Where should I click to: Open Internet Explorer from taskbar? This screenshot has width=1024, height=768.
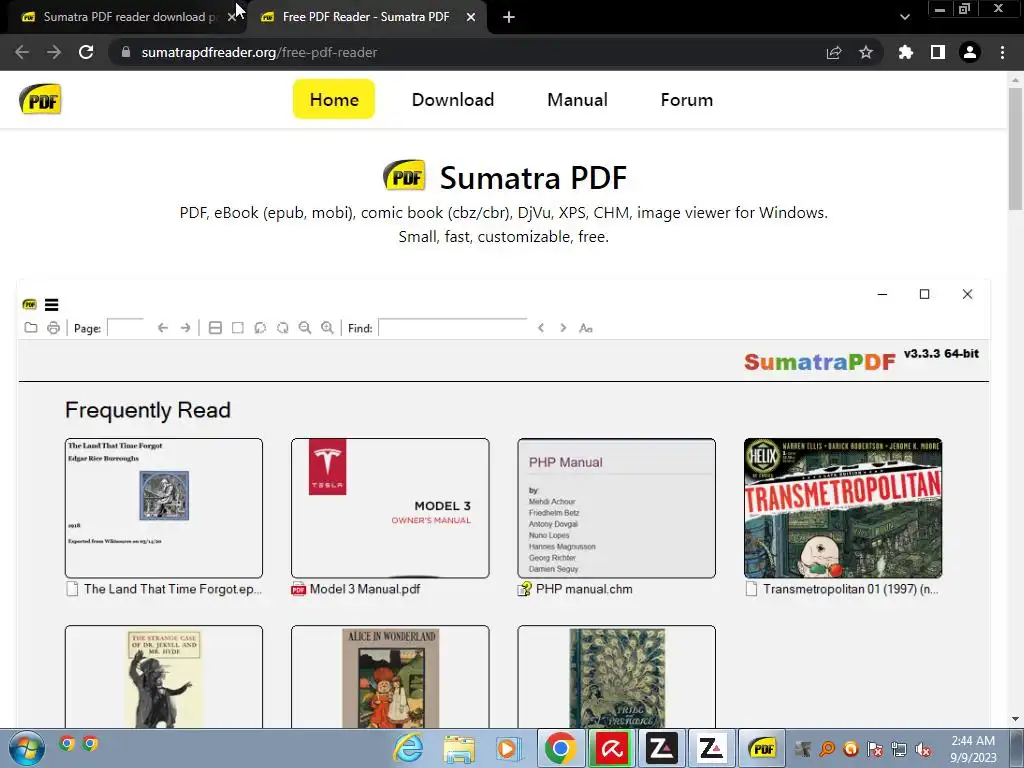coord(409,748)
